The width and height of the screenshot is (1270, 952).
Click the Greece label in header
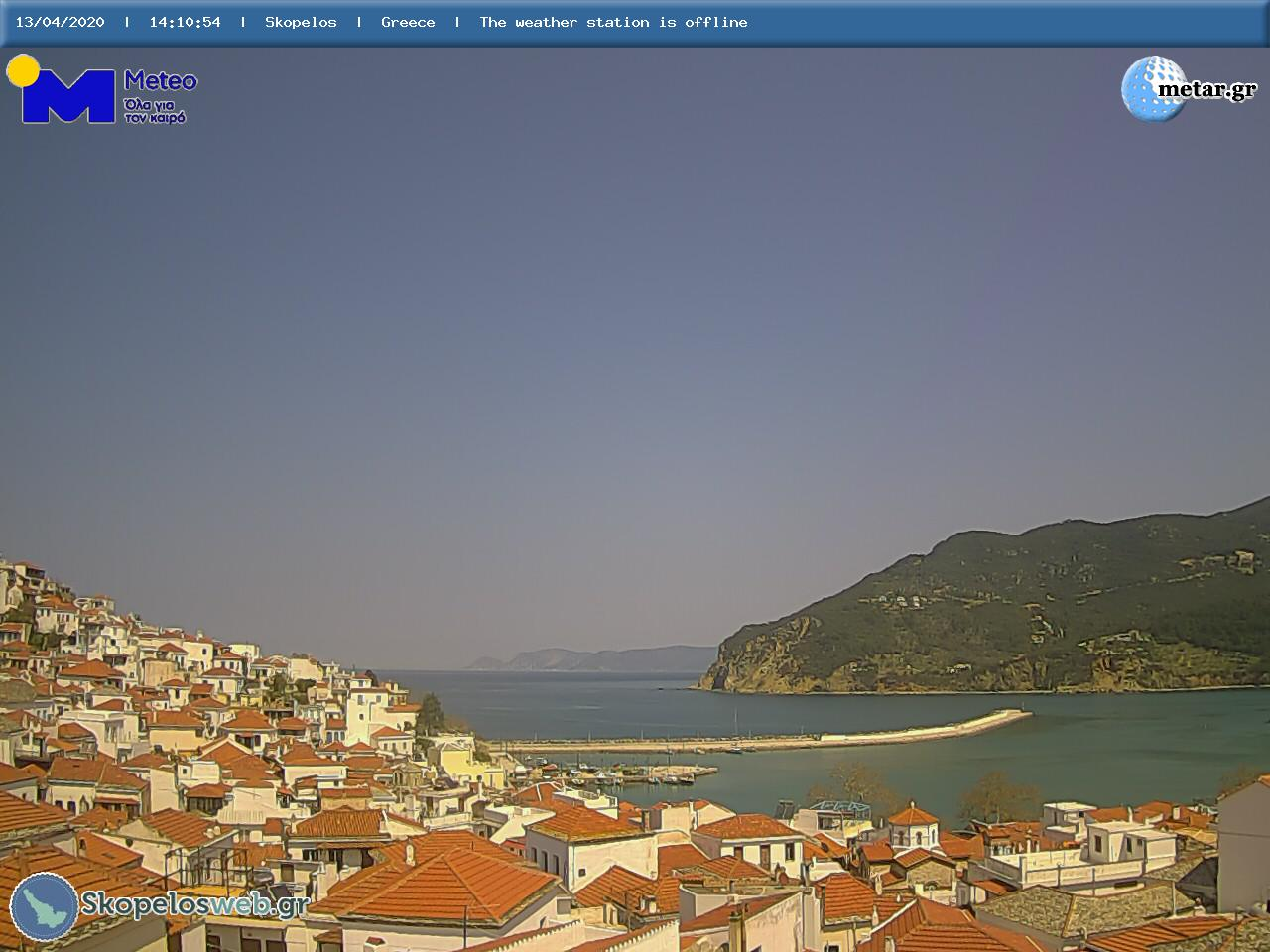[408, 22]
